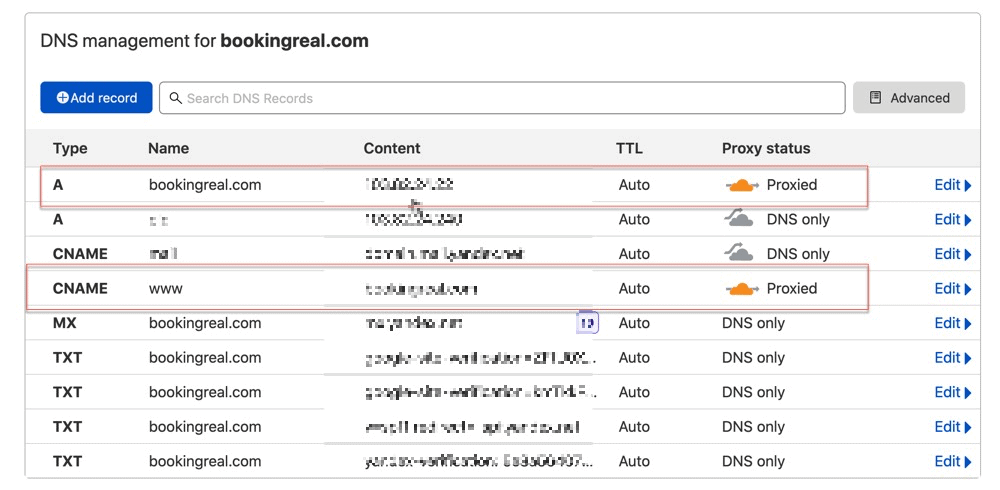
Task: Open Edit for the MX record
Action: click(953, 323)
